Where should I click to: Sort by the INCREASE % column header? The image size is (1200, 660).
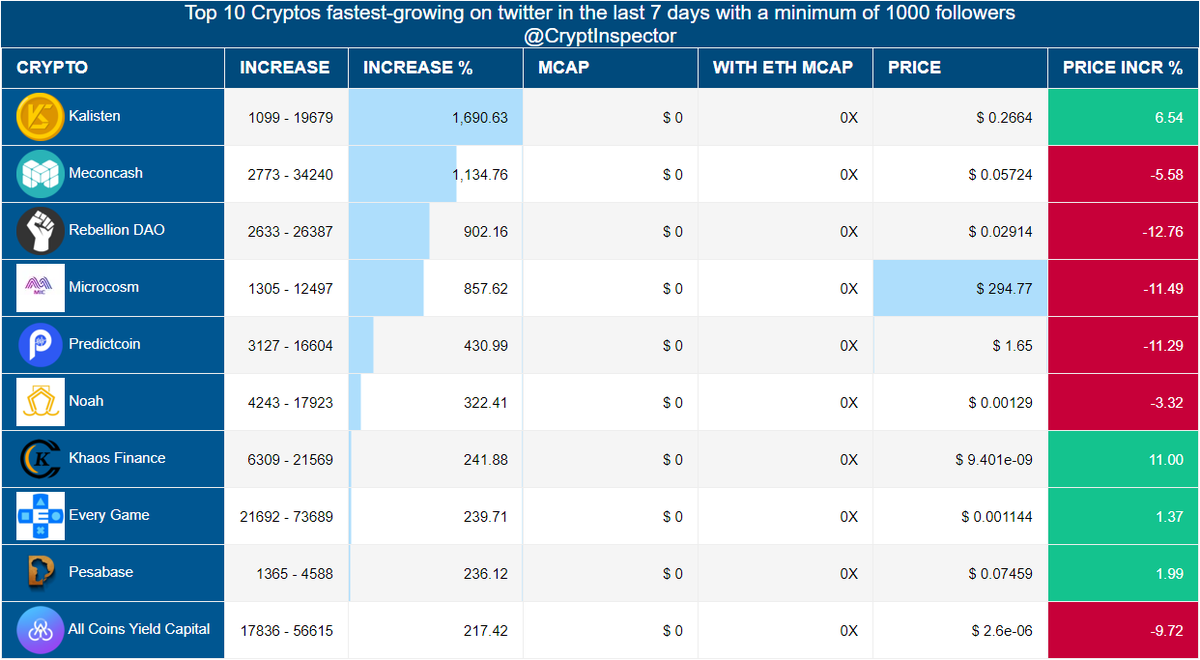(436, 68)
